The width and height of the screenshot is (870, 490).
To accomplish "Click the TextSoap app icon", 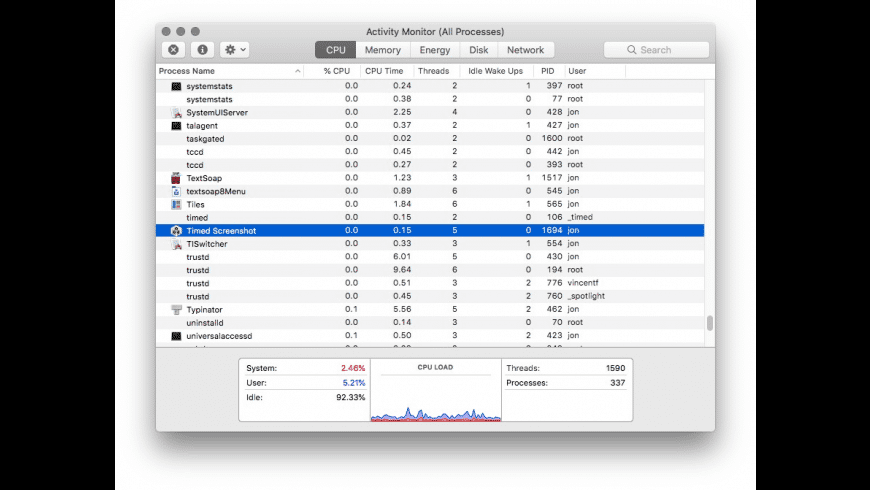I will tap(176, 178).
